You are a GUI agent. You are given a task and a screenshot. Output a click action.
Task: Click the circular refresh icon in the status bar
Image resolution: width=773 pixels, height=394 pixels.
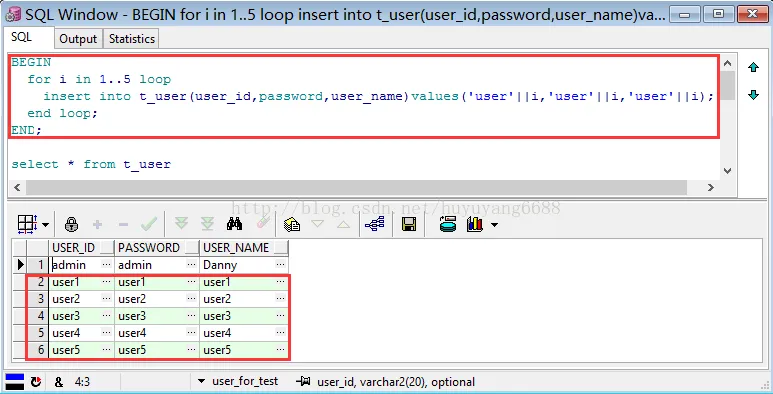pos(36,382)
